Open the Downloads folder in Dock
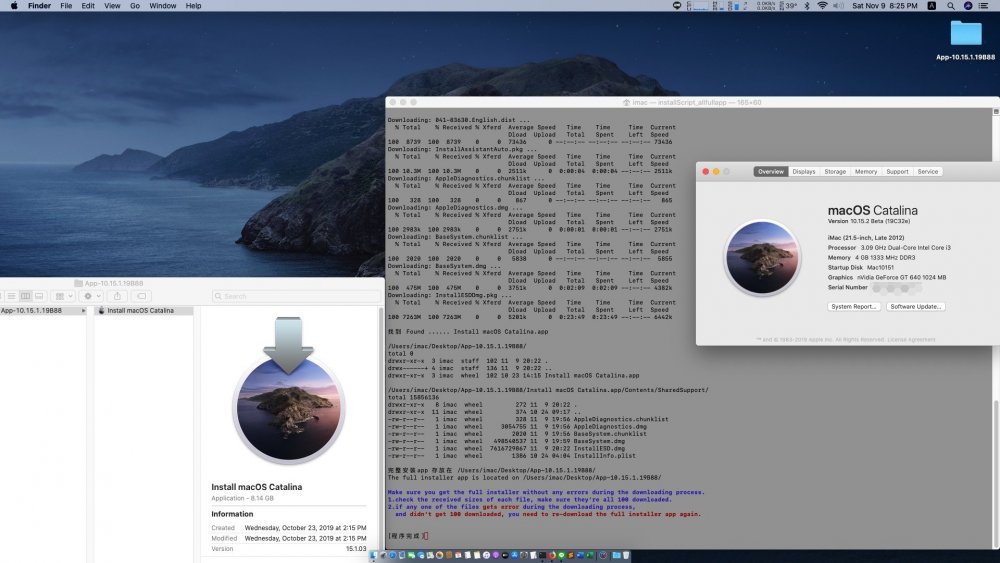Viewport: 1000px width, 563px height. click(x=617, y=555)
